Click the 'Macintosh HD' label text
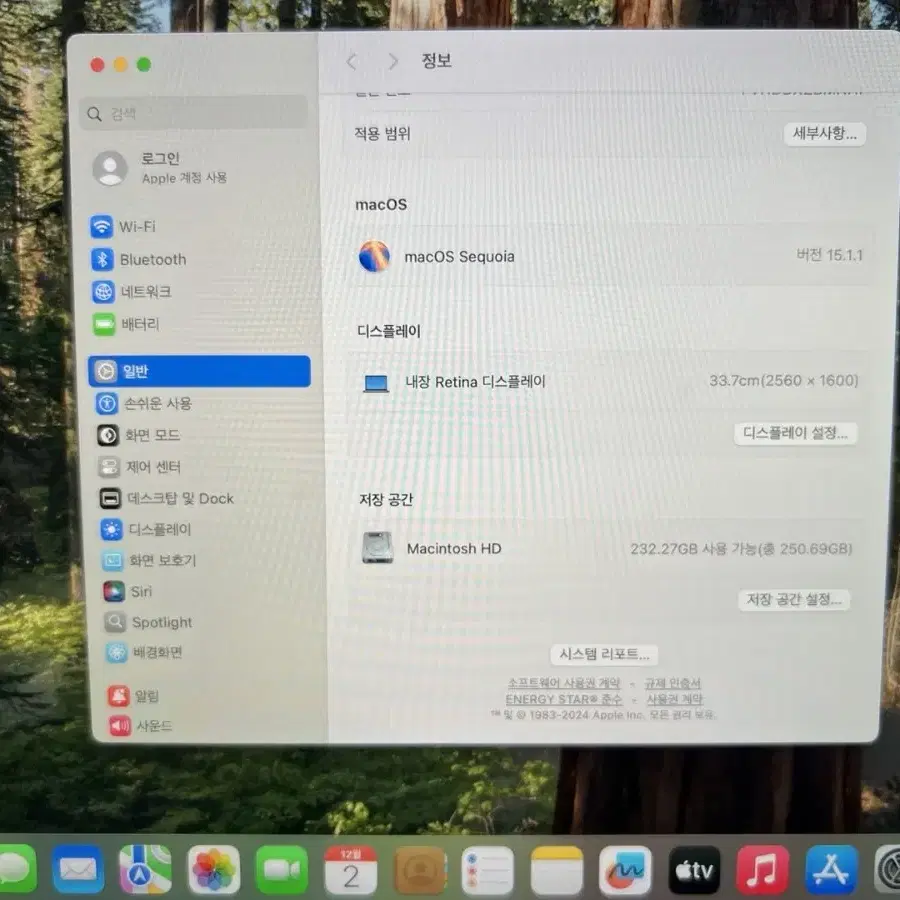 point(454,549)
